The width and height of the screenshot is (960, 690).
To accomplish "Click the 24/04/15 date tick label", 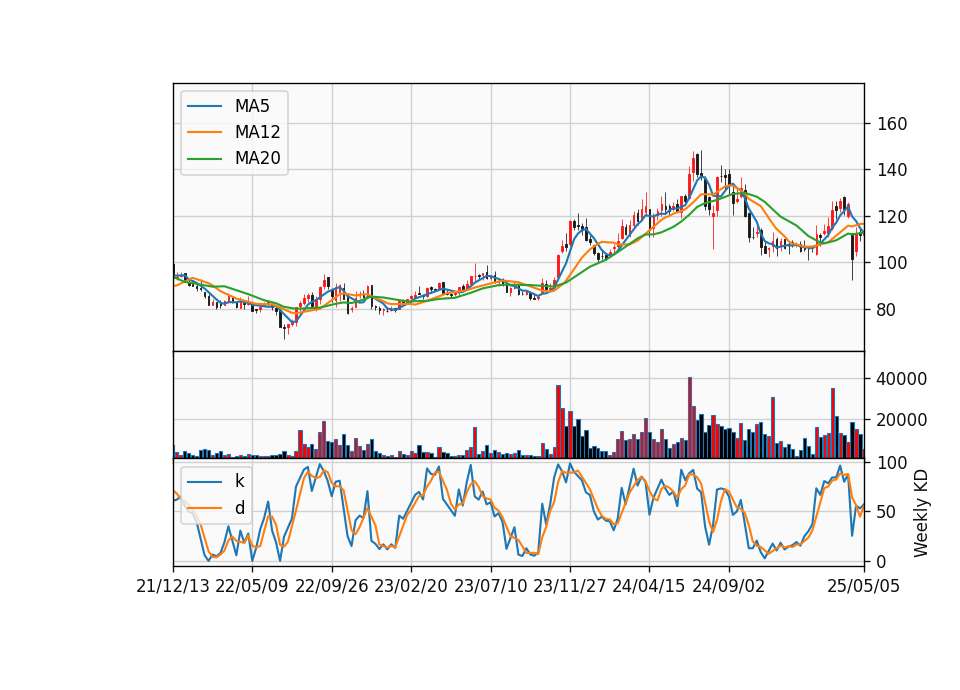I will pos(649,587).
